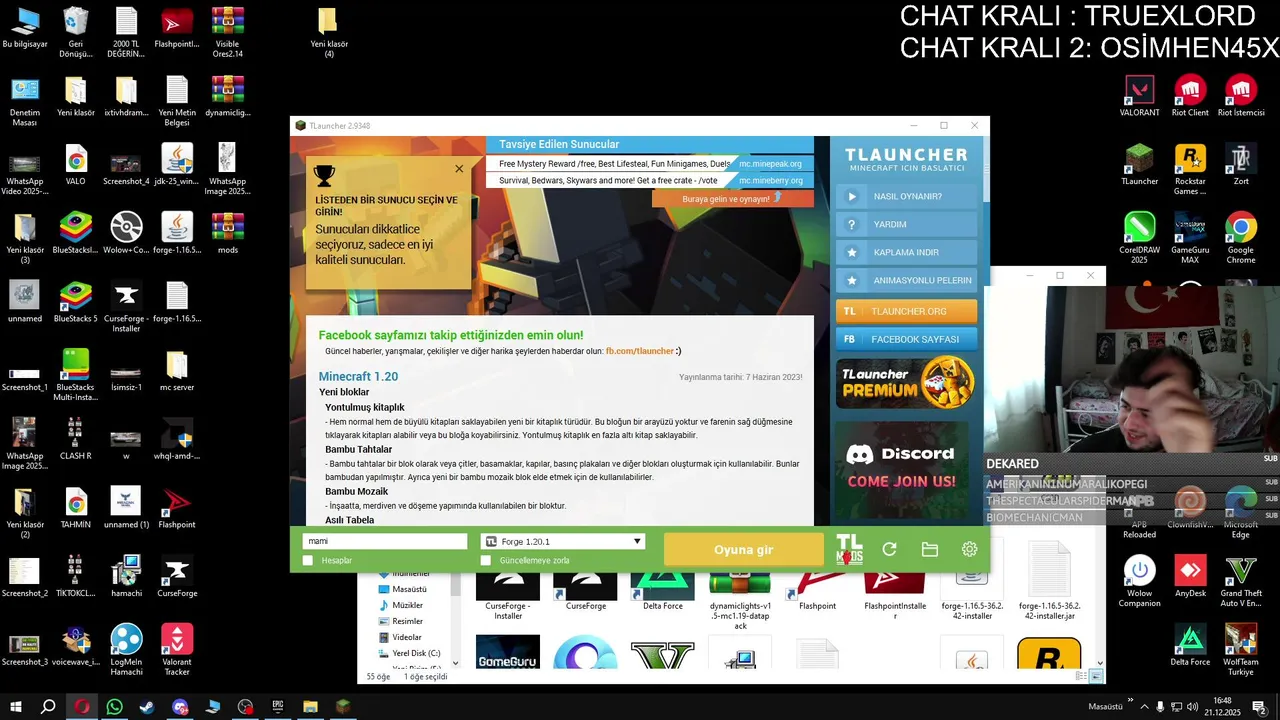Select forge-1.16.5-36.2.42-installer.jar in Explorer
Viewport: 1280px width, 720px height.
click(1049, 582)
